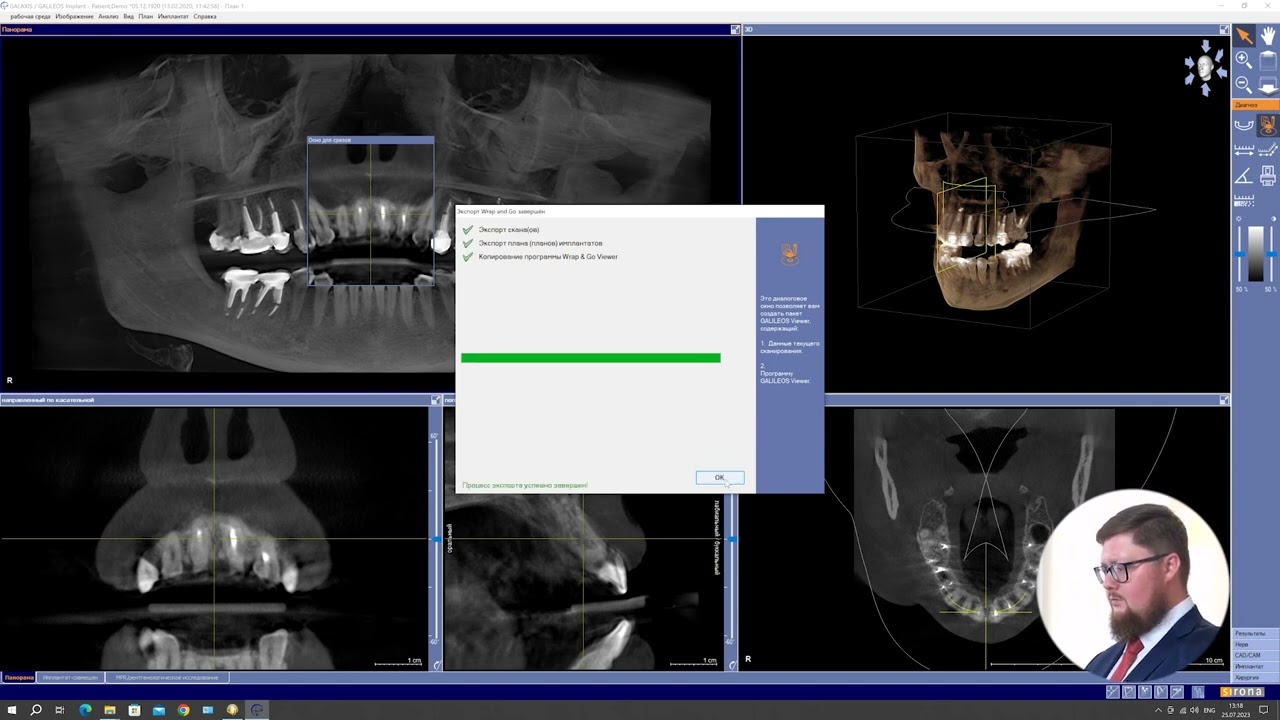The image size is (1280, 720).
Task: Select the 'Диагноз' panel header
Action: coord(1255,105)
